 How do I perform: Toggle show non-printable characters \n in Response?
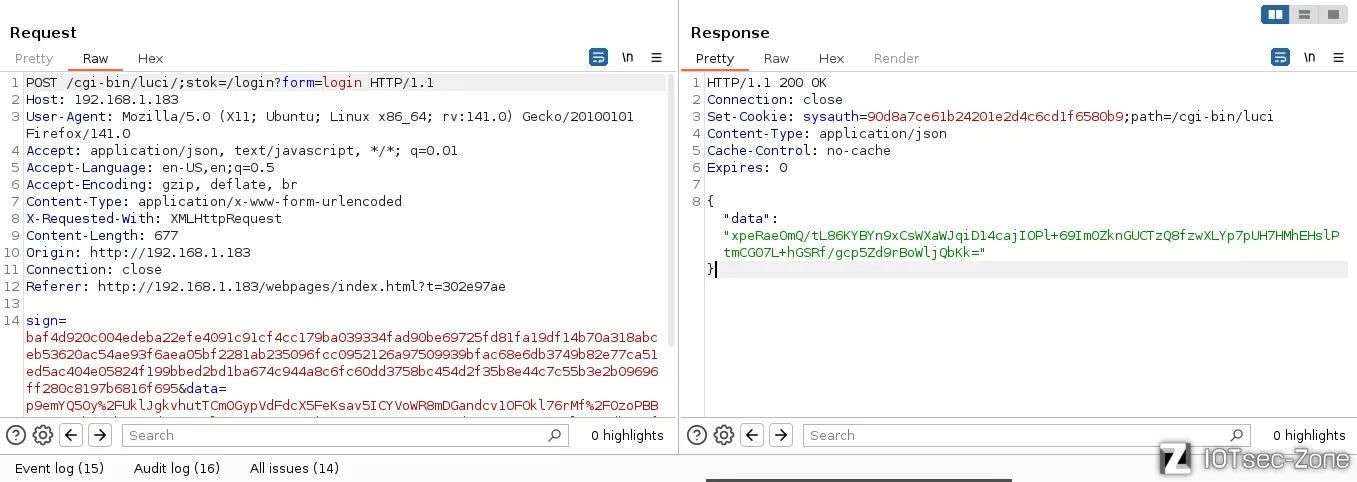pyautogui.click(x=1309, y=57)
